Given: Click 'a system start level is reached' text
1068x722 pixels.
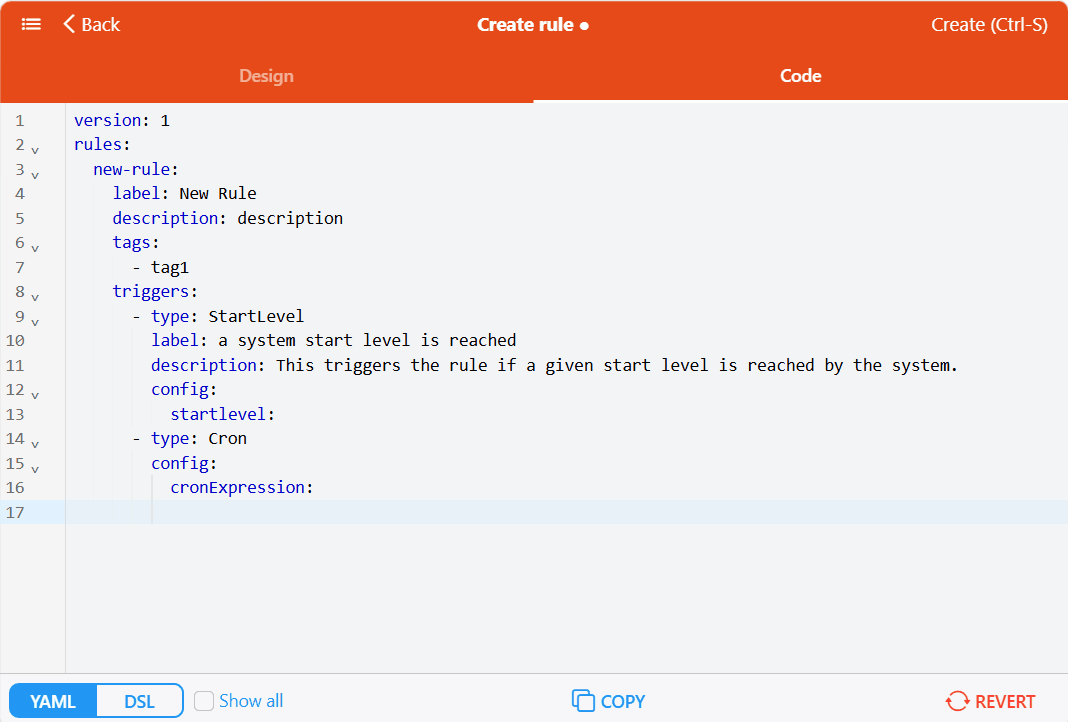Looking at the screenshot, I should point(367,341).
